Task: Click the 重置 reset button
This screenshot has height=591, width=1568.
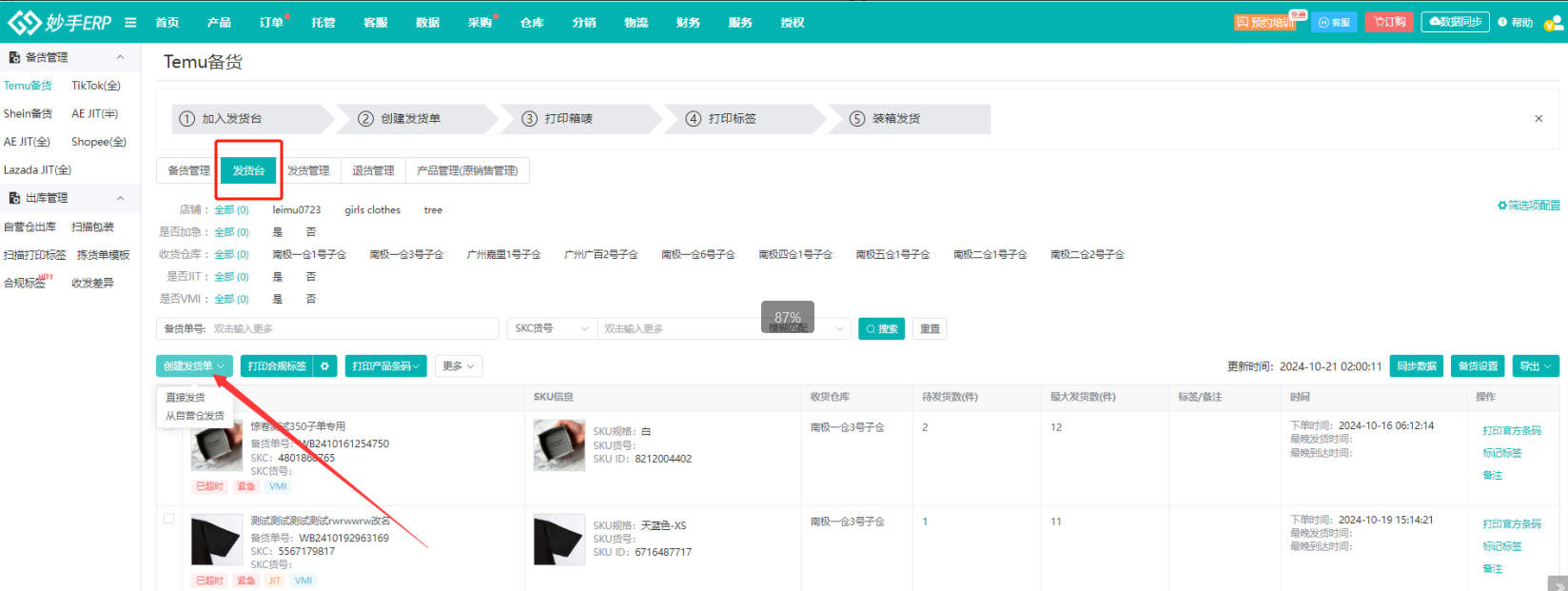Action: [930, 329]
